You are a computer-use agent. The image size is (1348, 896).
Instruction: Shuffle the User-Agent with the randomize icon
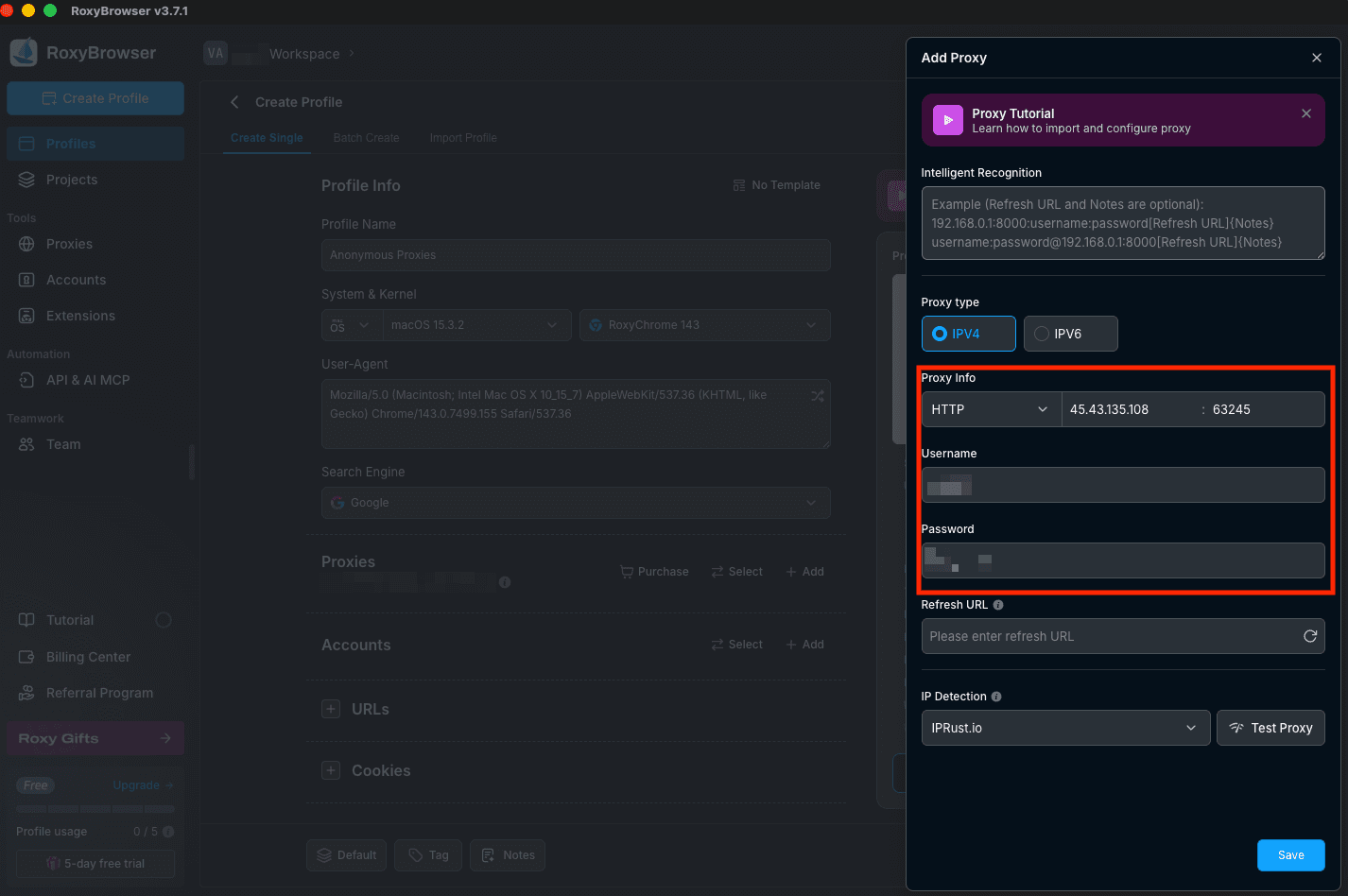[x=817, y=396]
